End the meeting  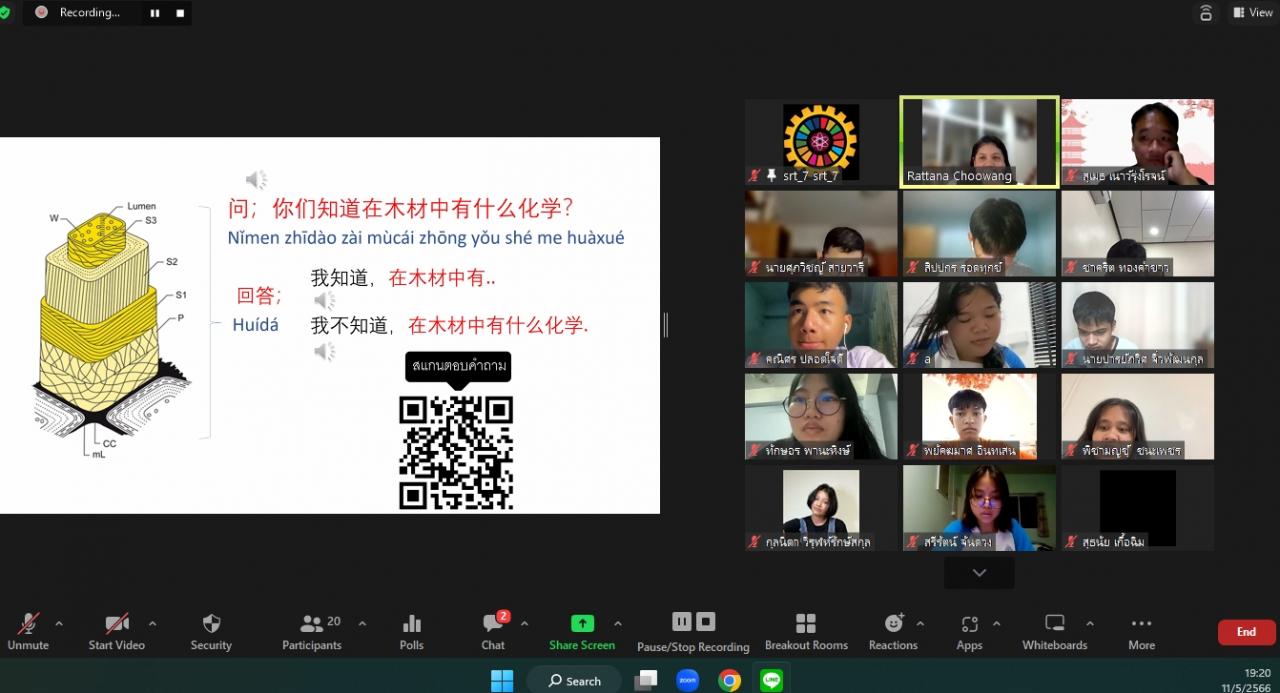[x=1246, y=632]
